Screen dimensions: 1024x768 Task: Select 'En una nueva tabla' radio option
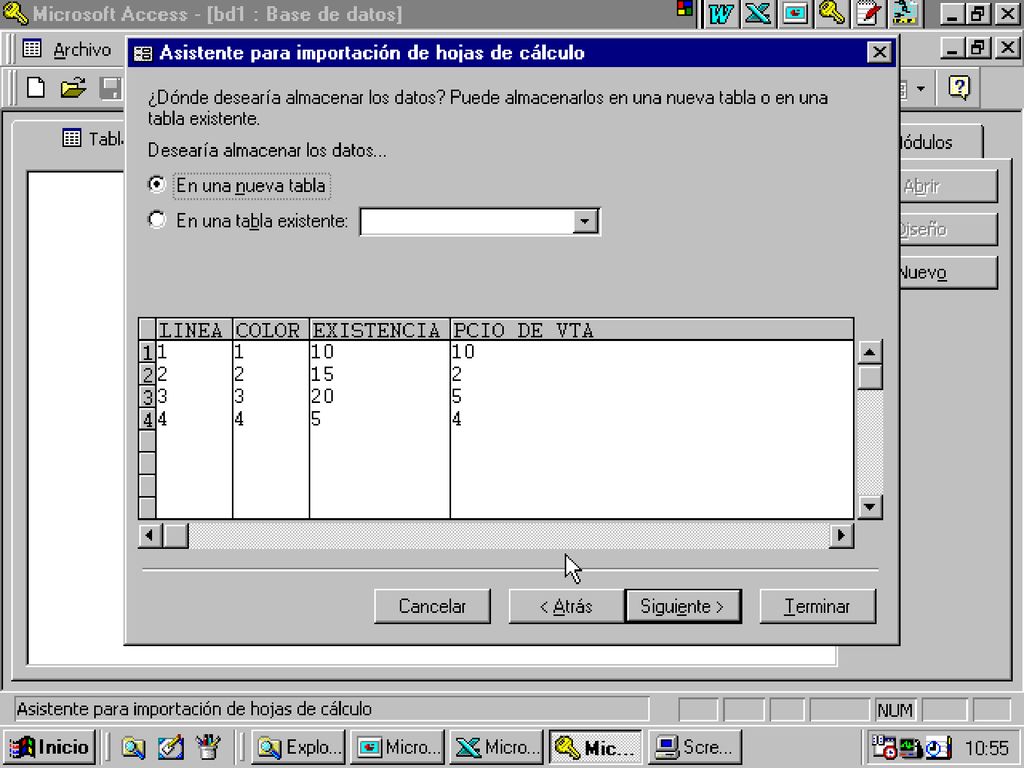coord(157,185)
